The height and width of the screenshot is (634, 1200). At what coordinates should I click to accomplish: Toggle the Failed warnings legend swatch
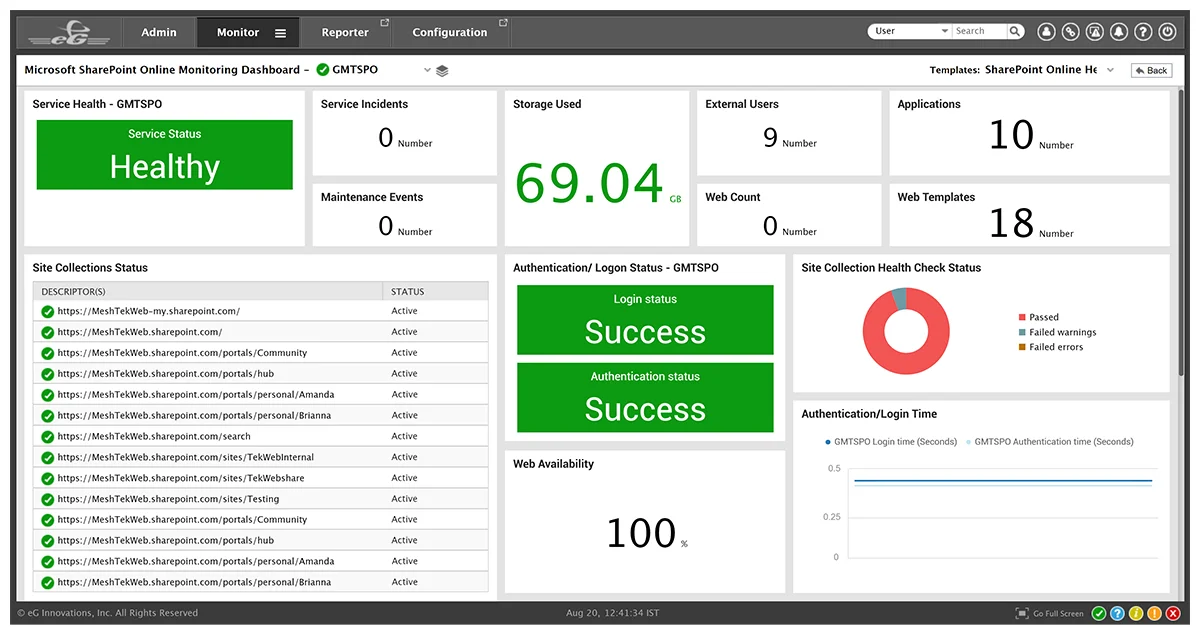coord(1022,332)
